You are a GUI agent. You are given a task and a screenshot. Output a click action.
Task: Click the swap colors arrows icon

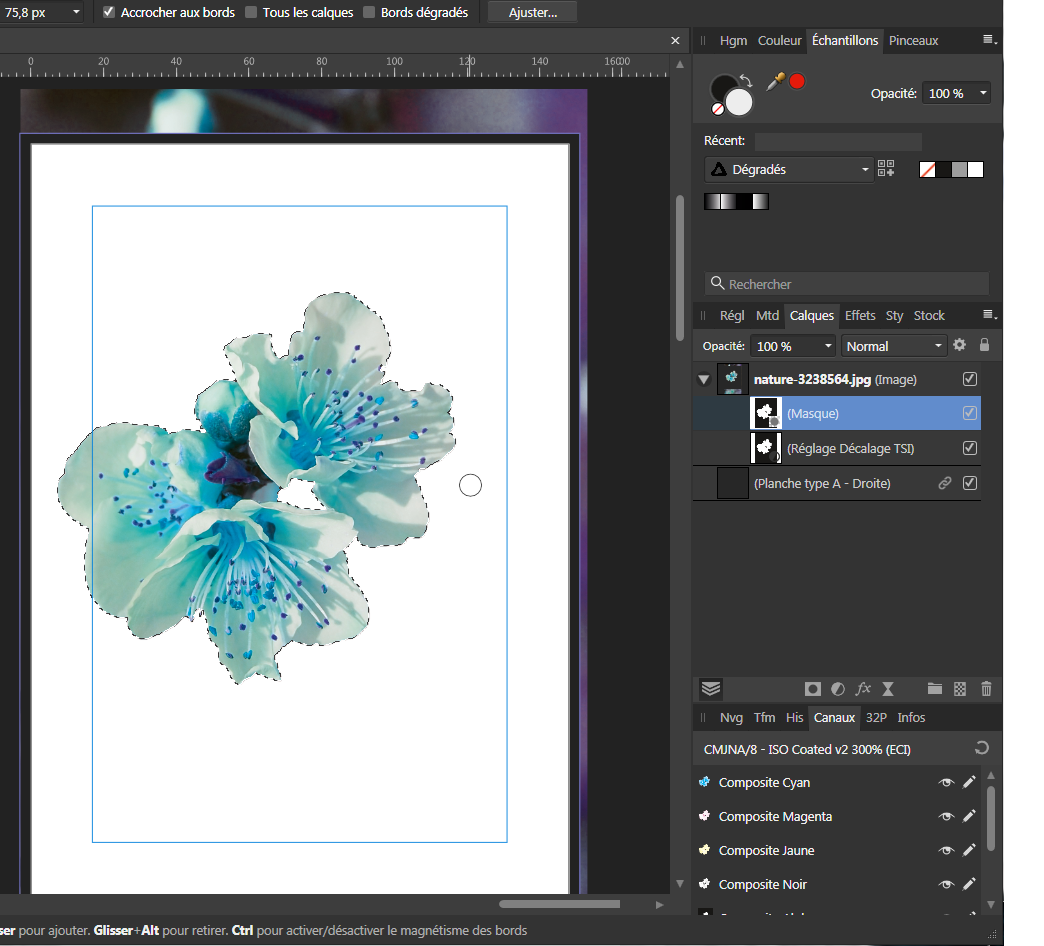point(746,81)
